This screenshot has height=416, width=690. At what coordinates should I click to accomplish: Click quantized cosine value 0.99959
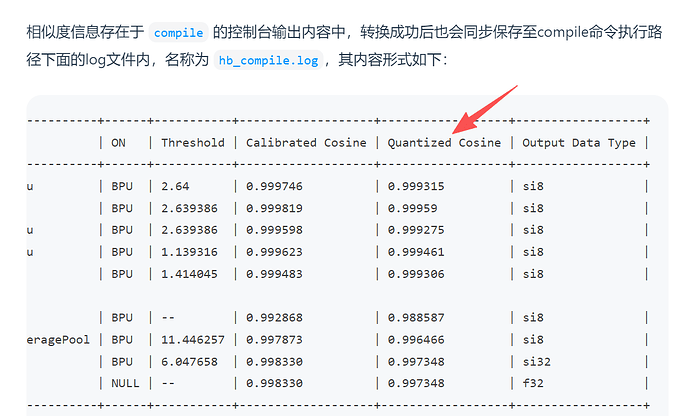pos(412,208)
